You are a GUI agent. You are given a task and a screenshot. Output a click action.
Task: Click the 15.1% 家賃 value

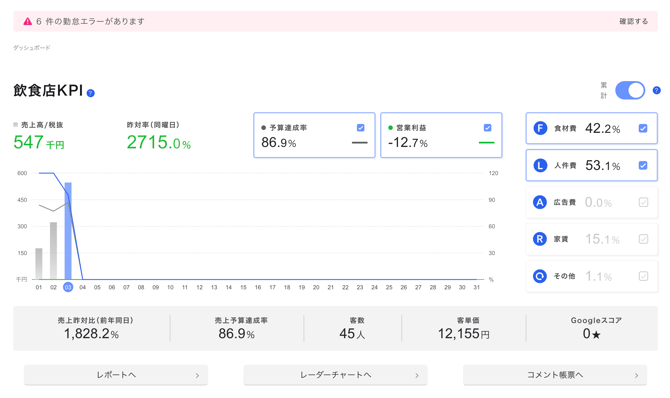[602, 239]
